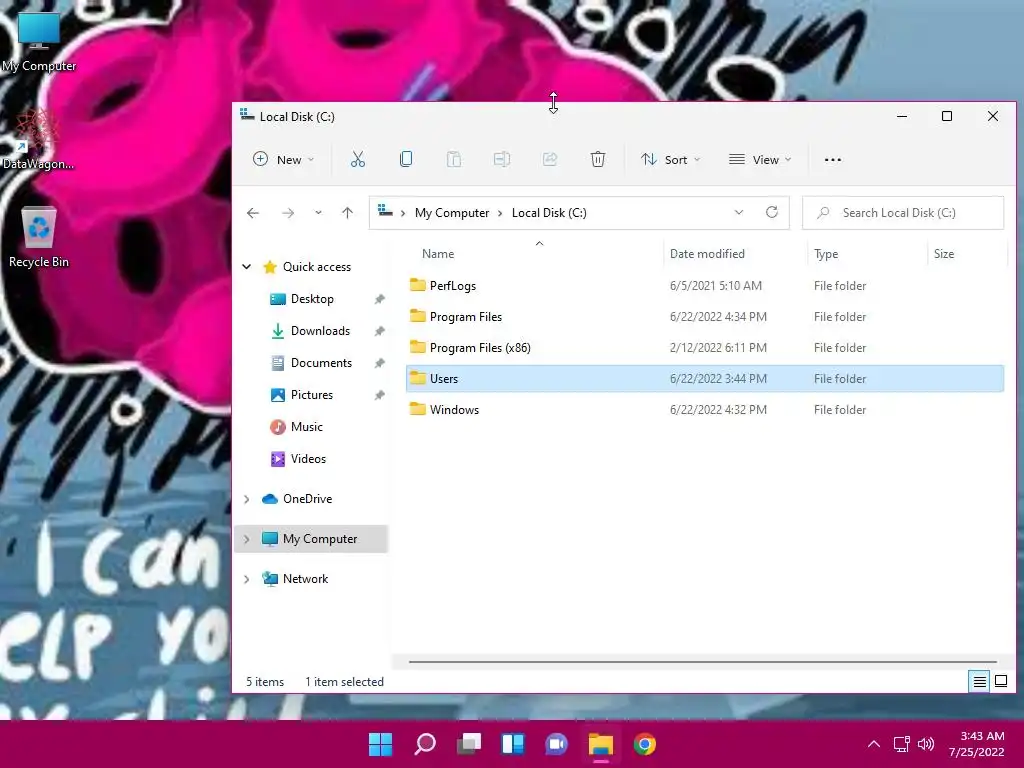Image resolution: width=1024 pixels, height=768 pixels.
Task: Select Videos in navigation pane
Action: tap(308, 459)
